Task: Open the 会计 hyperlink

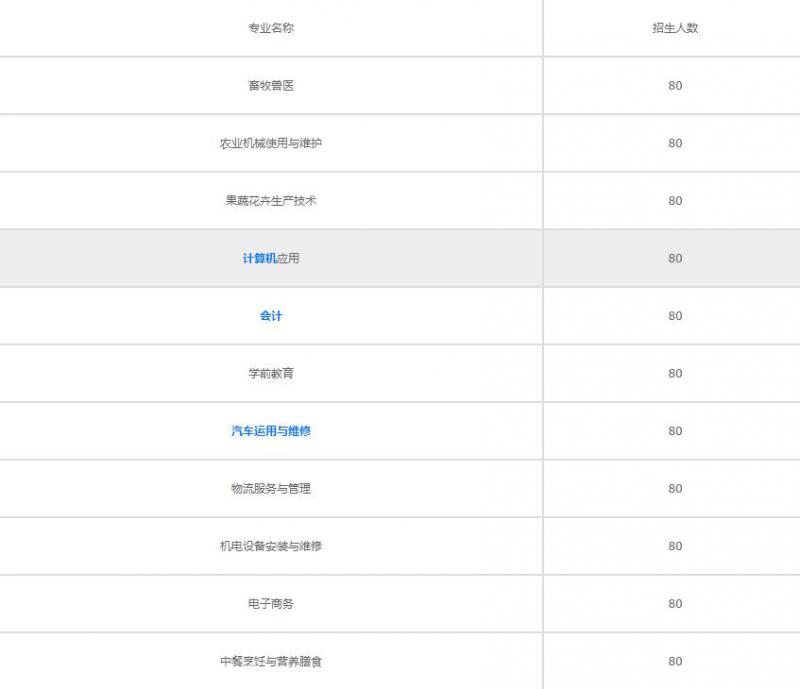Action: (x=271, y=315)
